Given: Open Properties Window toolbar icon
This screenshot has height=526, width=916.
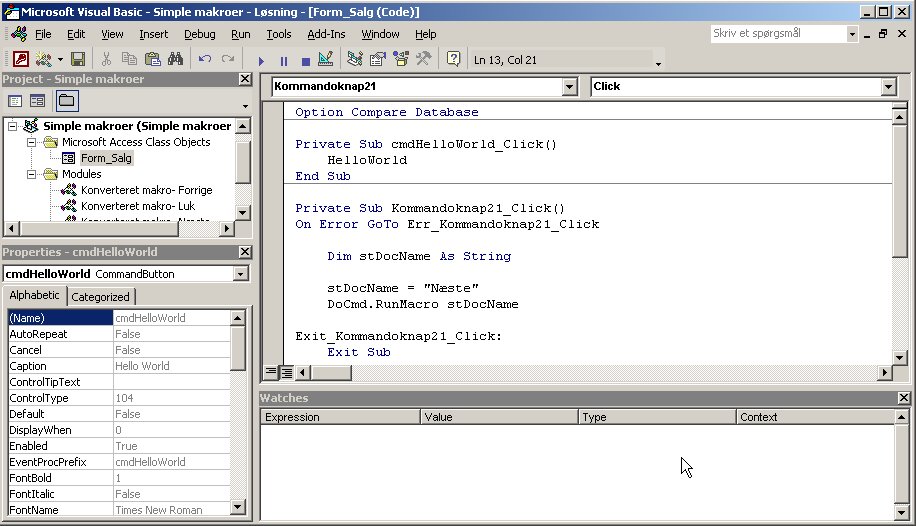Looking at the screenshot, I should click(x=378, y=59).
